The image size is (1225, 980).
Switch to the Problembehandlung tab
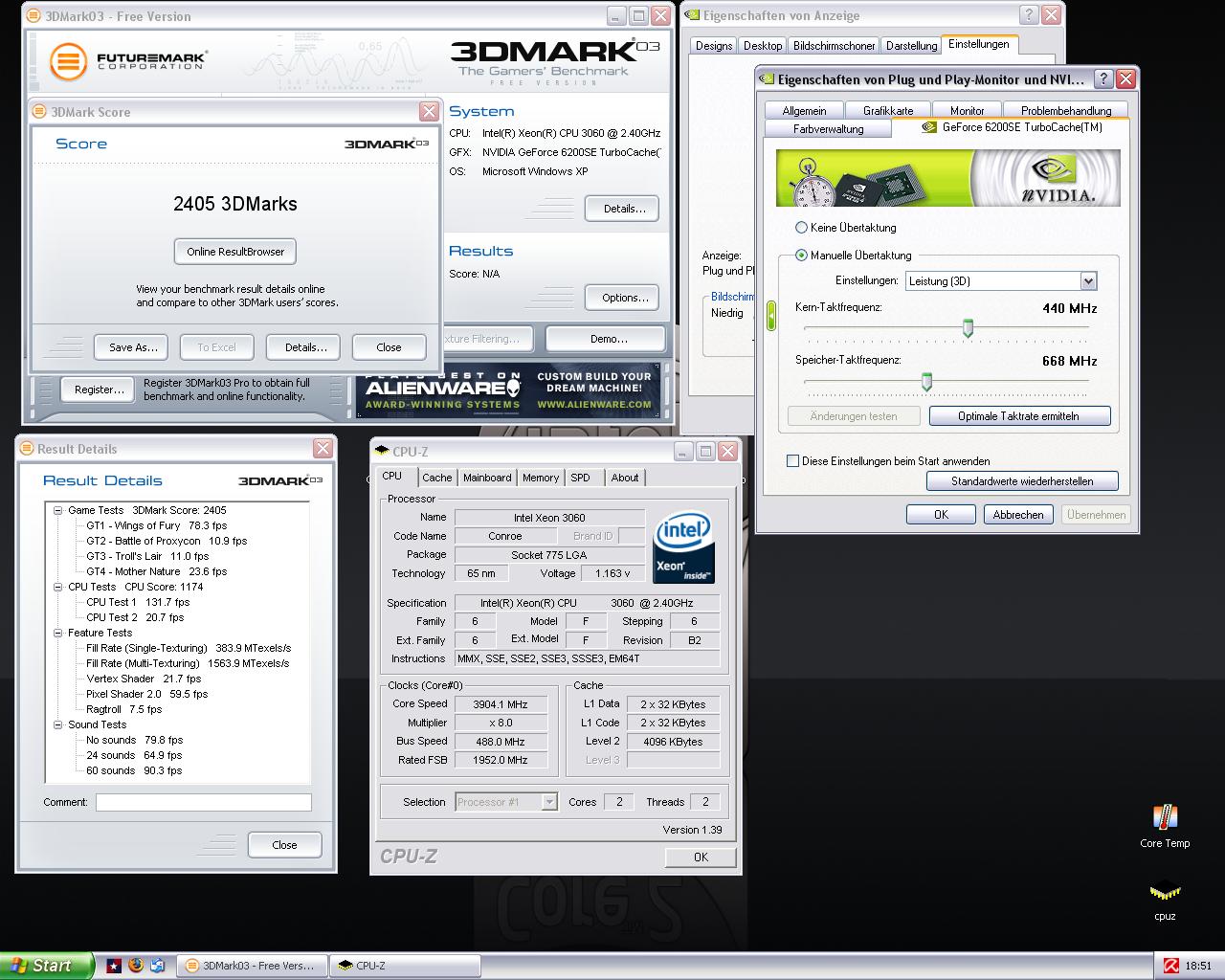point(1066,111)
